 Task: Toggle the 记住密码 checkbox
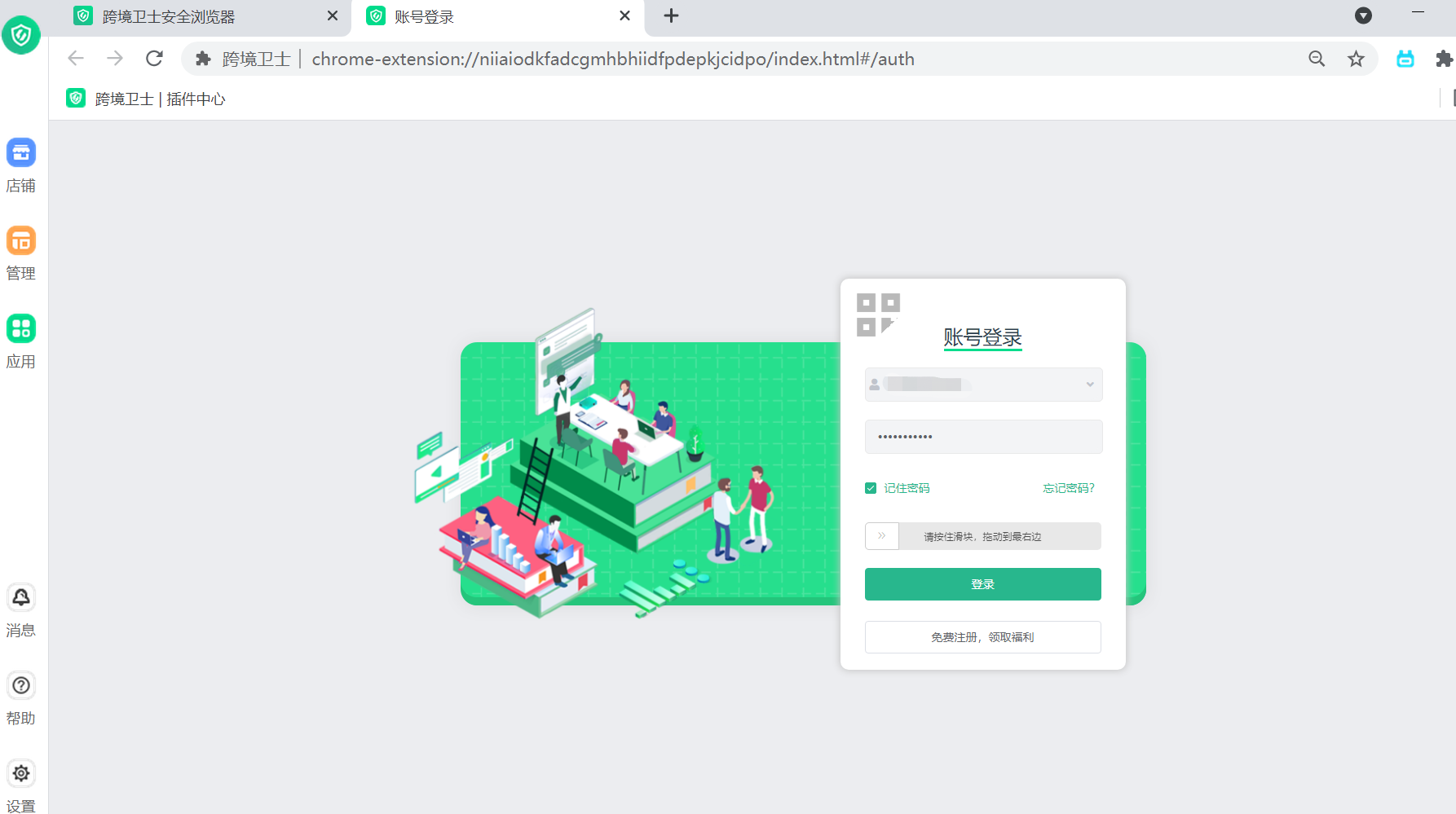(x=871, y=488)
